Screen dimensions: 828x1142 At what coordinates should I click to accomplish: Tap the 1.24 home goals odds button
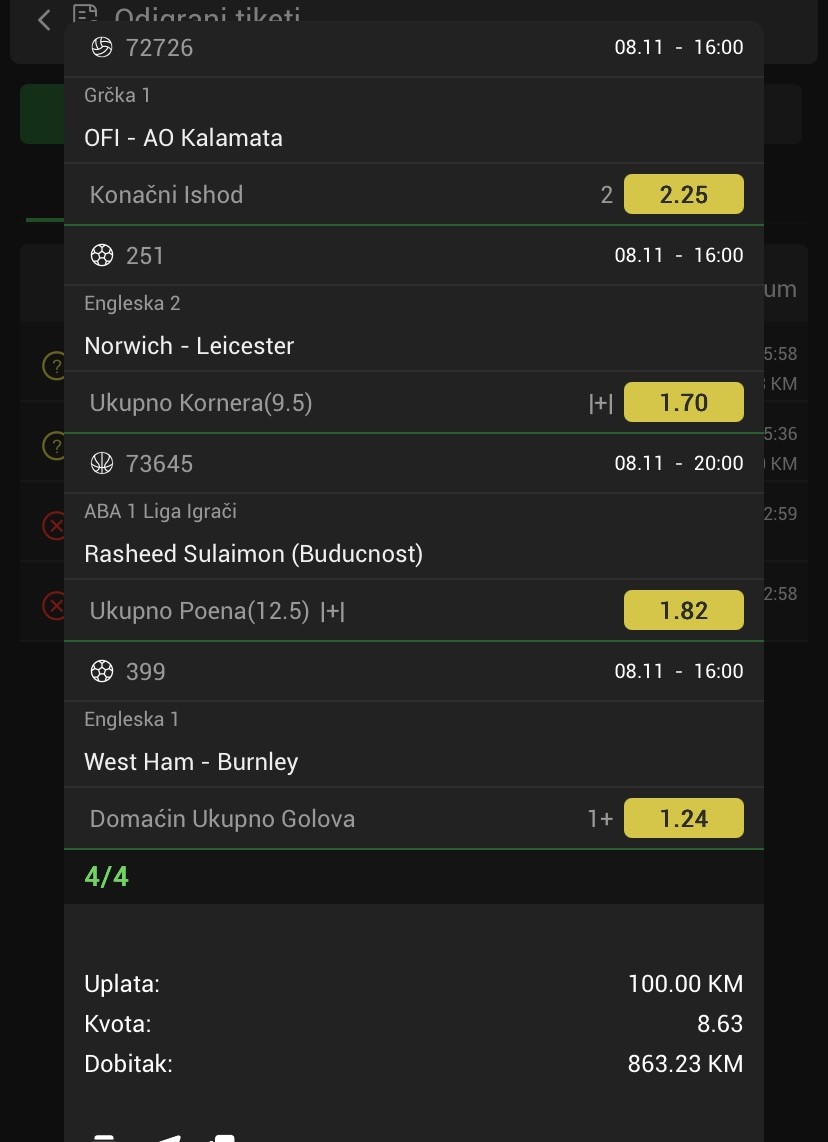pos(683,818)
